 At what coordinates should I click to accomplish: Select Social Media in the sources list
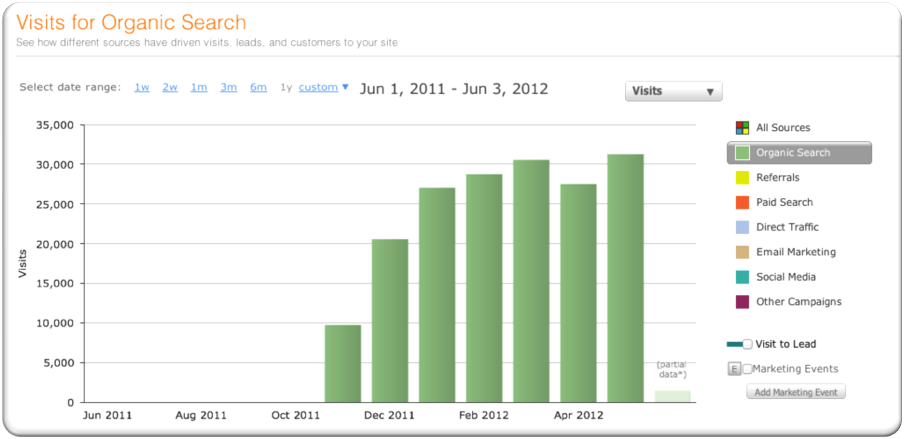785,277
